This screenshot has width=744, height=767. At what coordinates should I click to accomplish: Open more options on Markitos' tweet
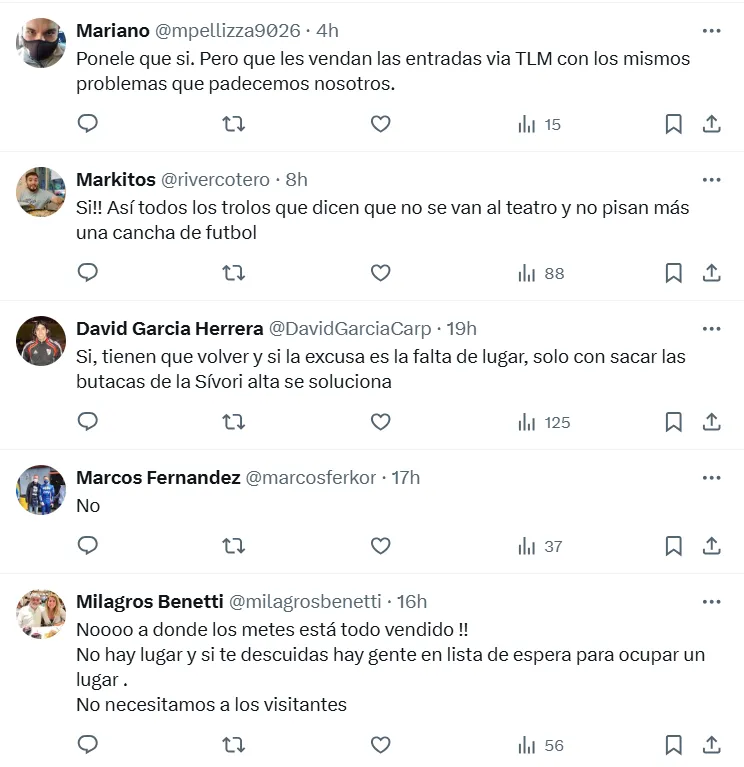click(711, 180)
